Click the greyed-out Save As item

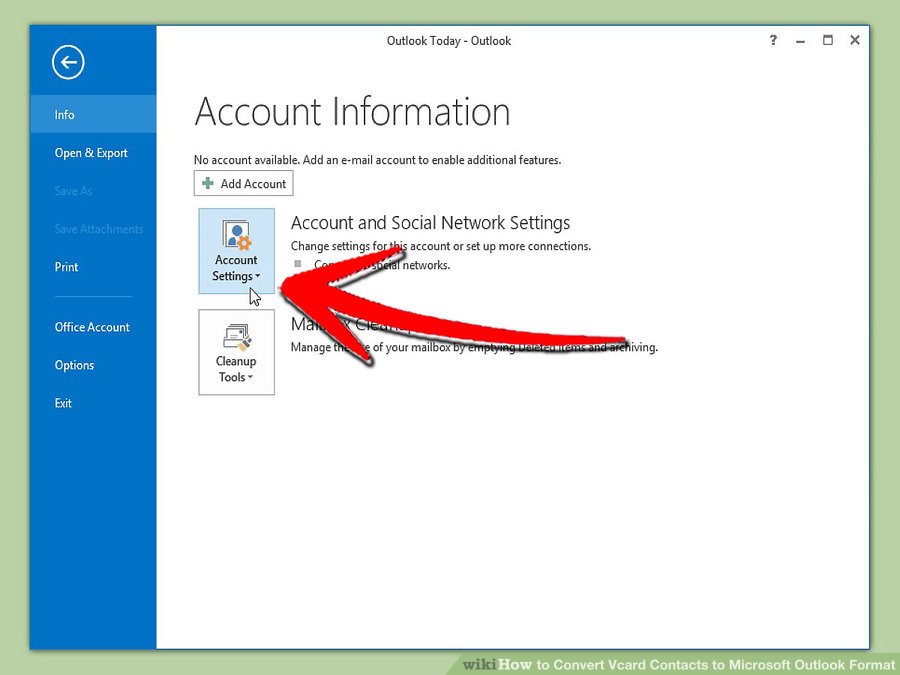click(x=73, y=191)
